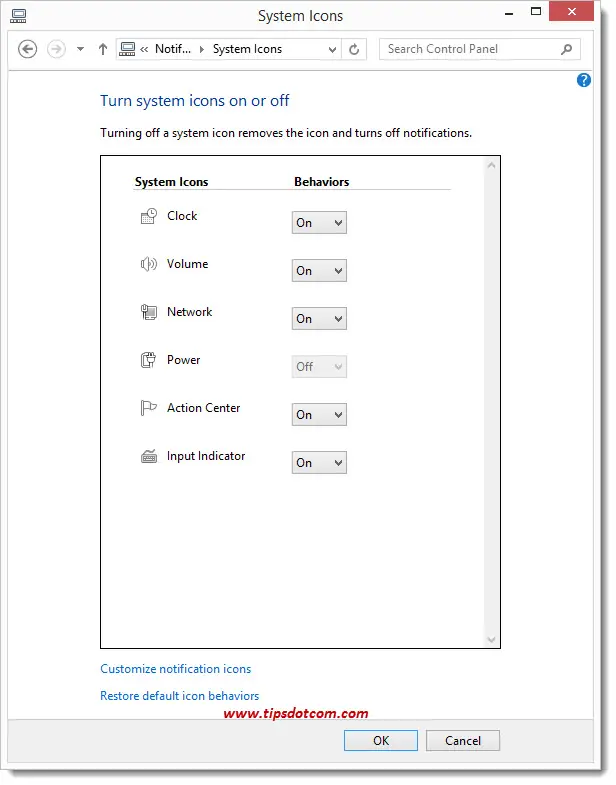Image resolution: width=616 pixels, height=785 pixels.
Task: Click the window icon in title bar
Action: point(18,16)
